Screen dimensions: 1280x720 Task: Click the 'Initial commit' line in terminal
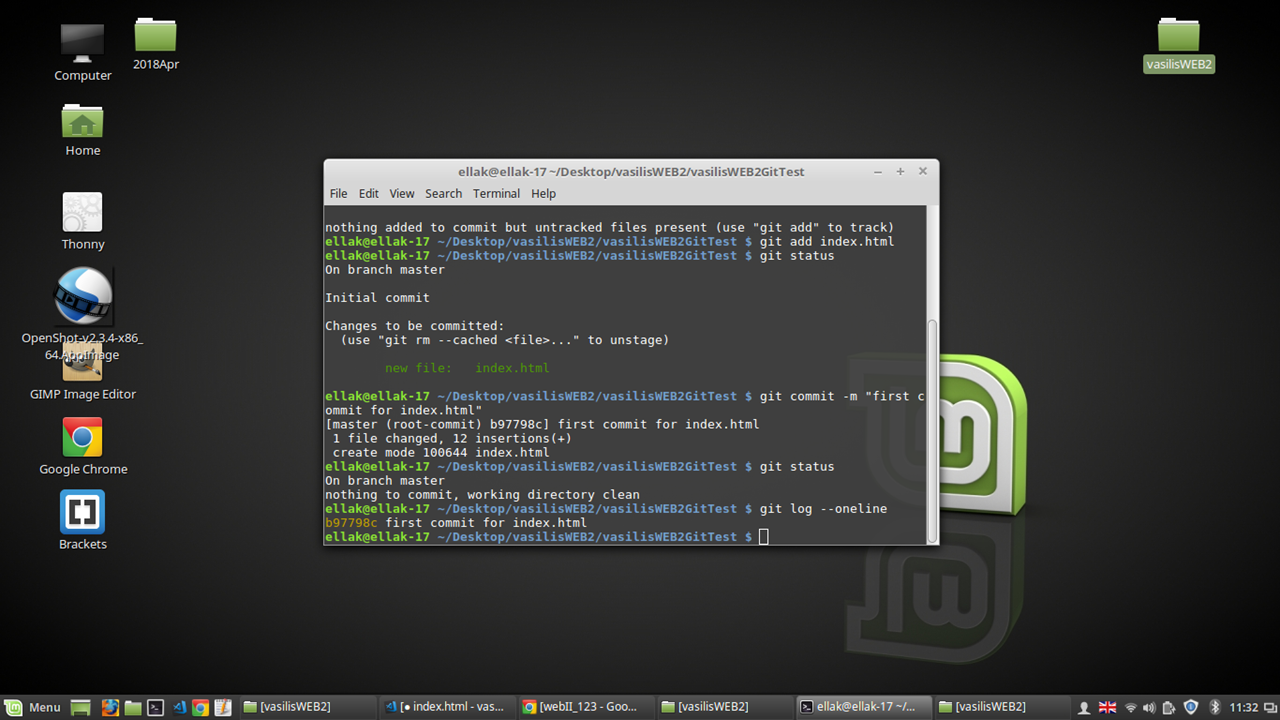377,298
